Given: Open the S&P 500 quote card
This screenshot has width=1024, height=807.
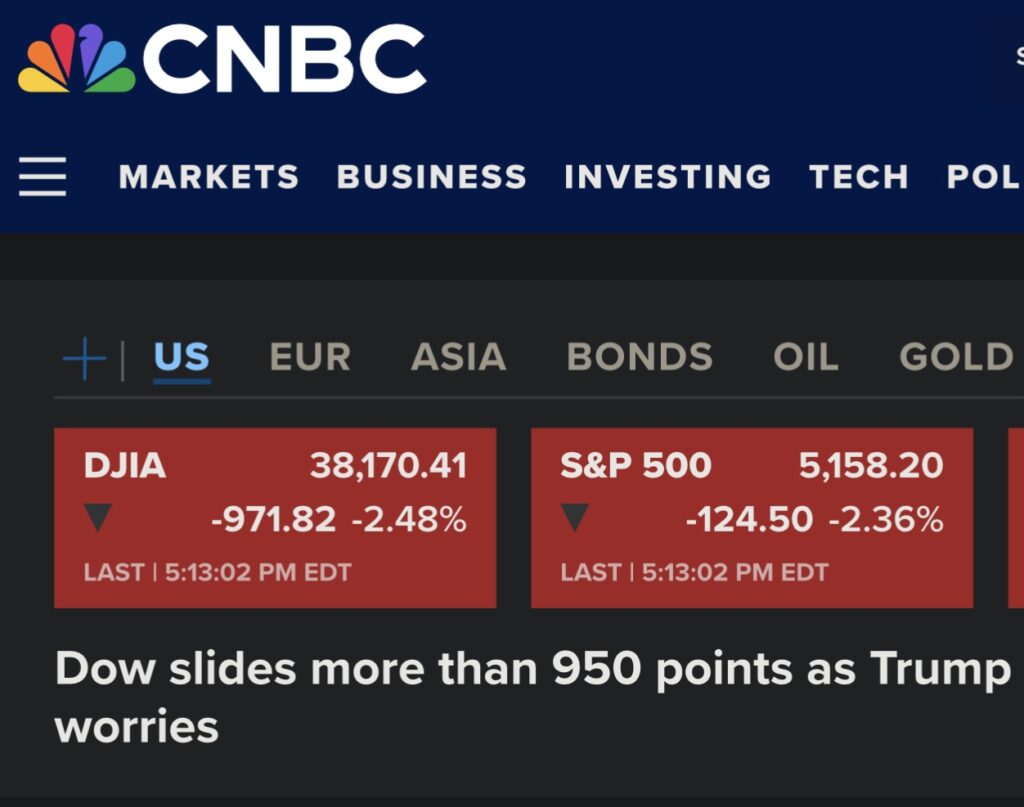Looking at the screenshot, I should pos(751,517).
